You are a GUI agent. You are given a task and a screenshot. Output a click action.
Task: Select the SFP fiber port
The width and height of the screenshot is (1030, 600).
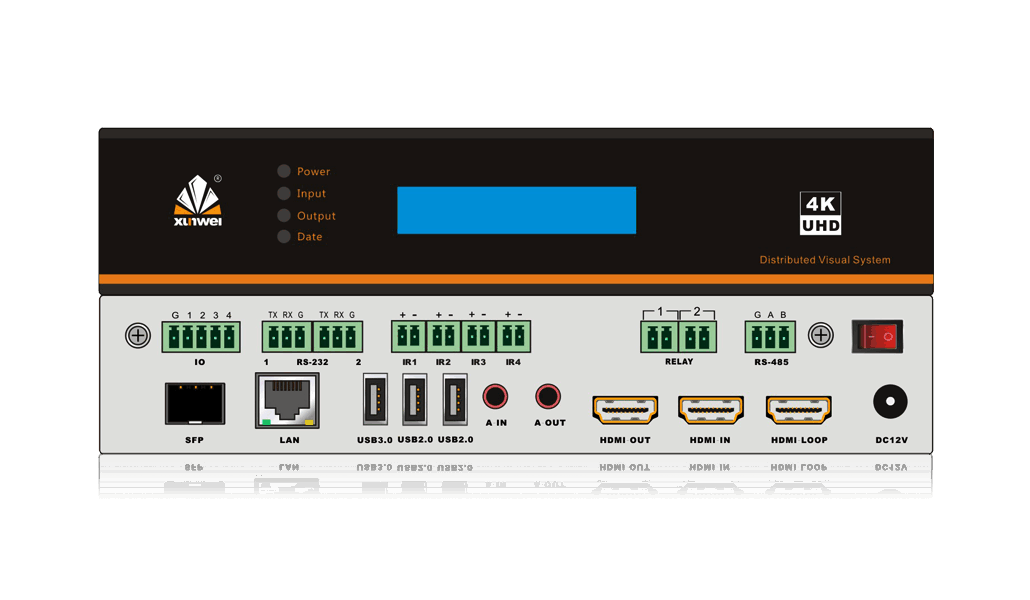194,403
